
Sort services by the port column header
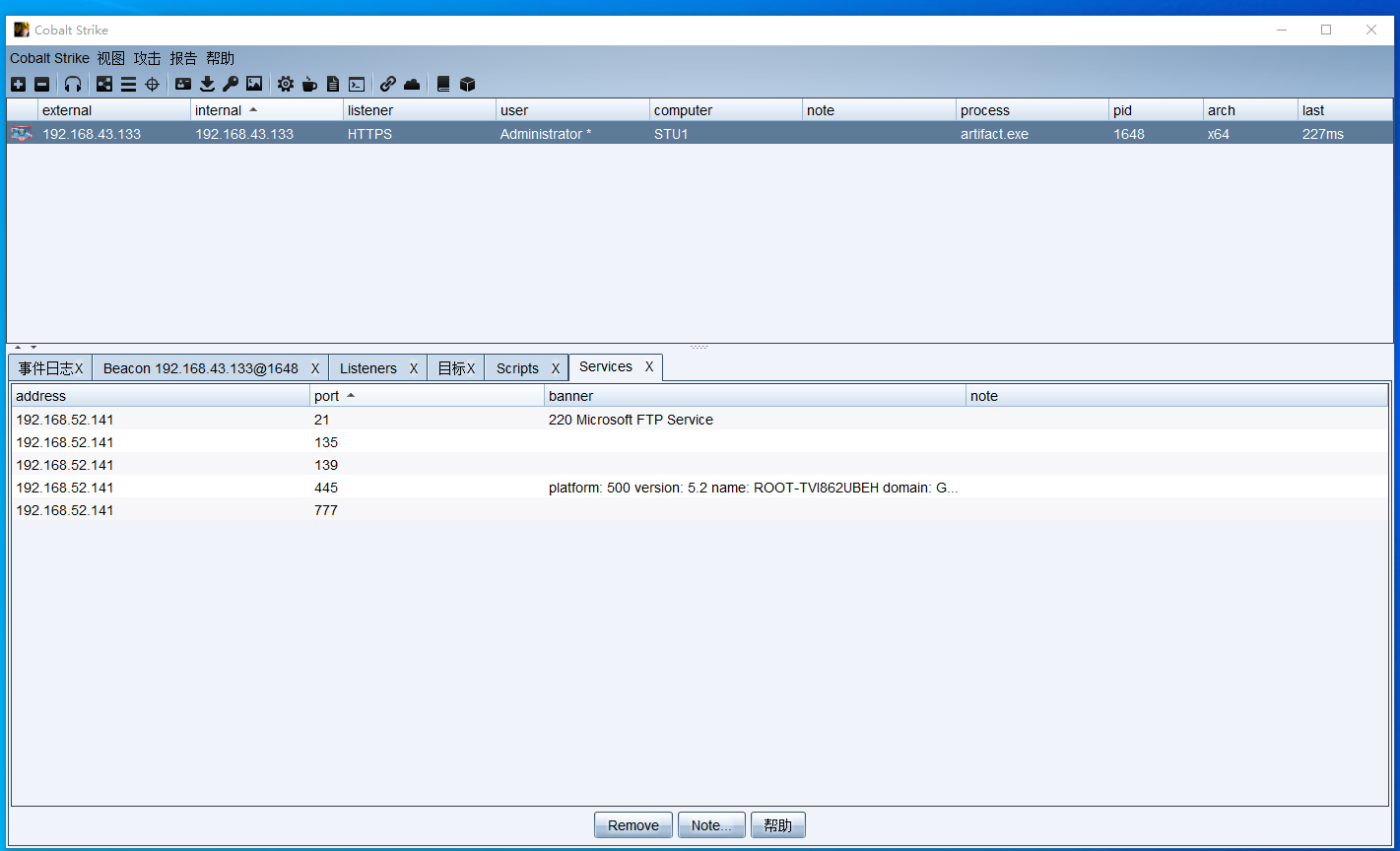click(x=428, y=396)
